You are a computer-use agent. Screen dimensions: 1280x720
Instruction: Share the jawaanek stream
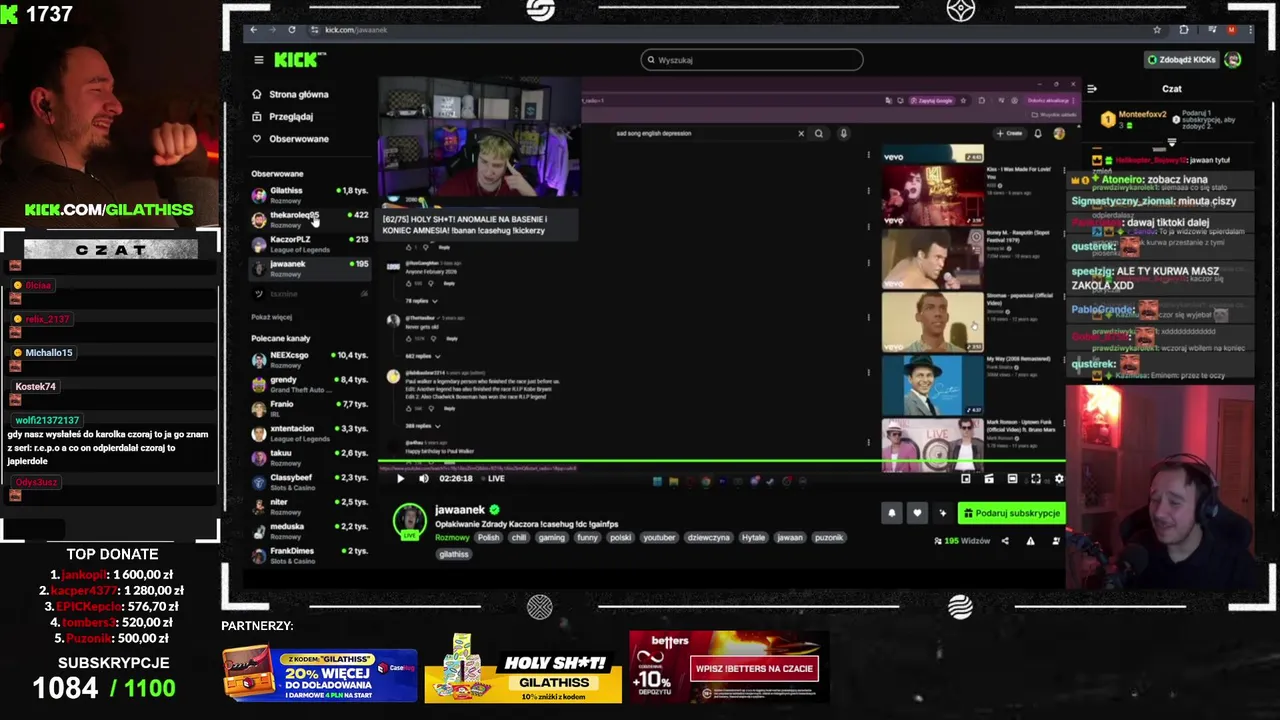(1005, 541)
